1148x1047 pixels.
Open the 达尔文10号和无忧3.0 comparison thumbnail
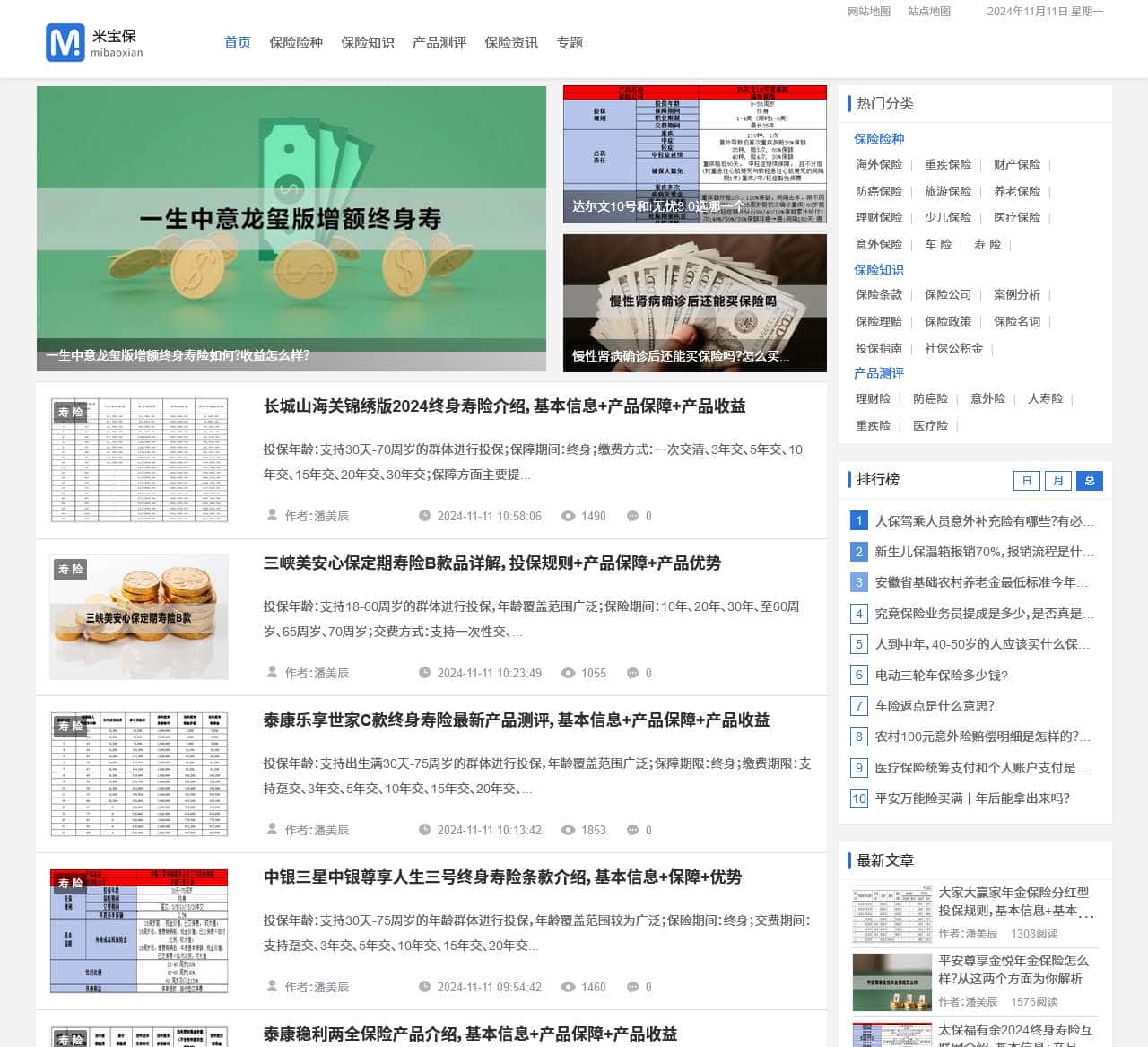(695, 154)
